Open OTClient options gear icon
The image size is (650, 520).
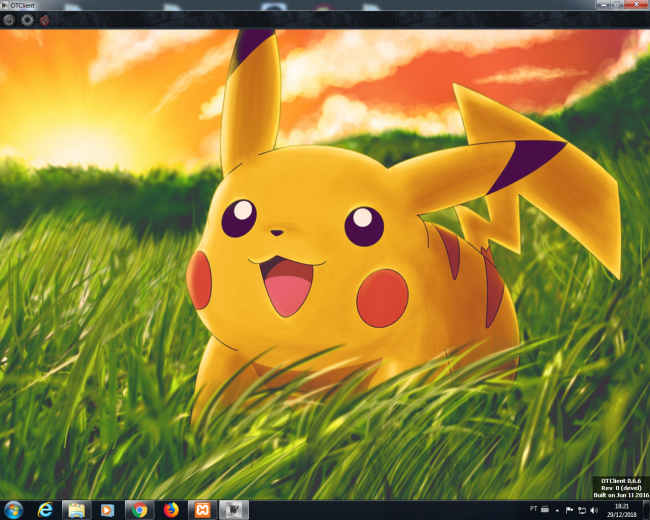(x=27, y=20)
